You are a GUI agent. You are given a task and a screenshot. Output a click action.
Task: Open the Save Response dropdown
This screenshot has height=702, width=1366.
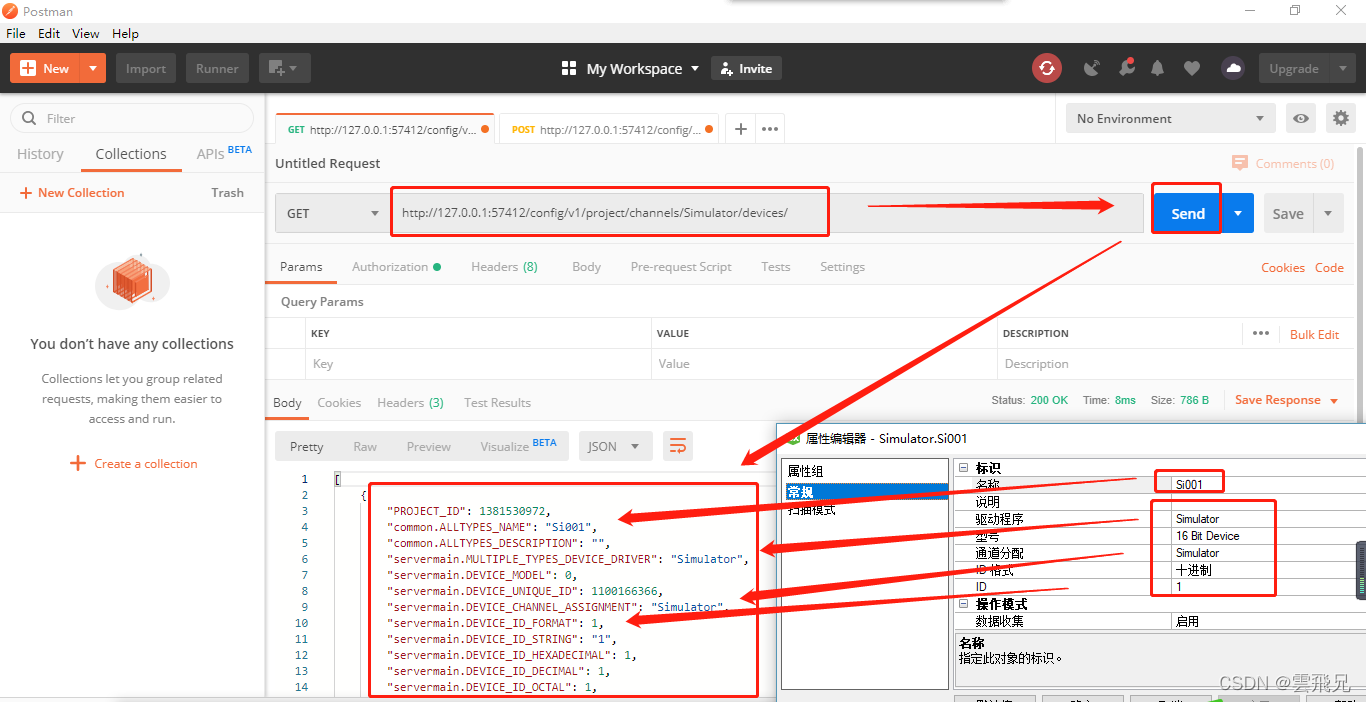coord(1286,400)
